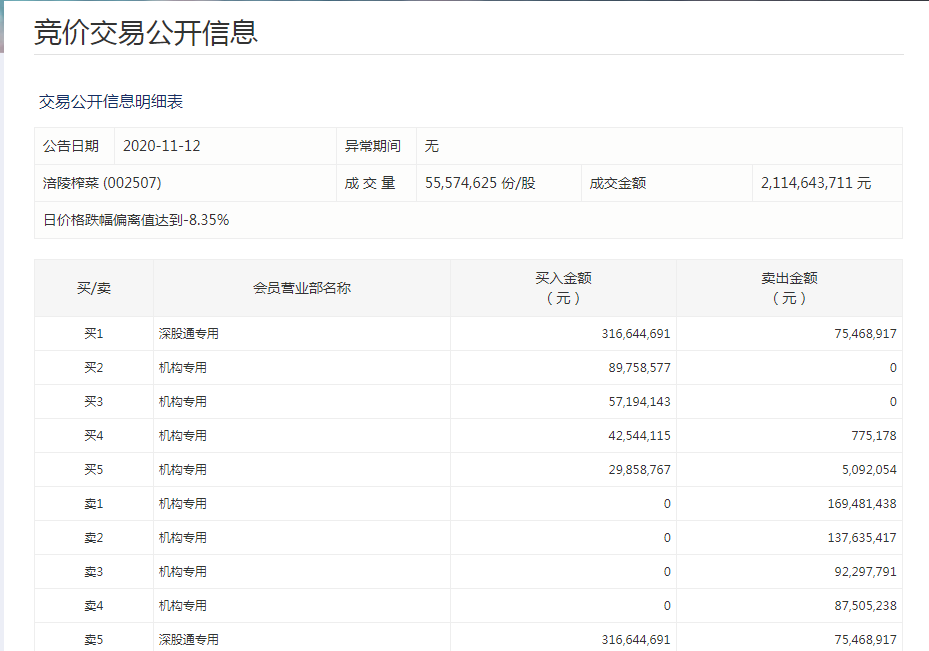Image resolution: width=929 pixels, height=651 pixels.
Task: Select the 成交量 value 55,574,625 份/股
Action: point(480,183)
